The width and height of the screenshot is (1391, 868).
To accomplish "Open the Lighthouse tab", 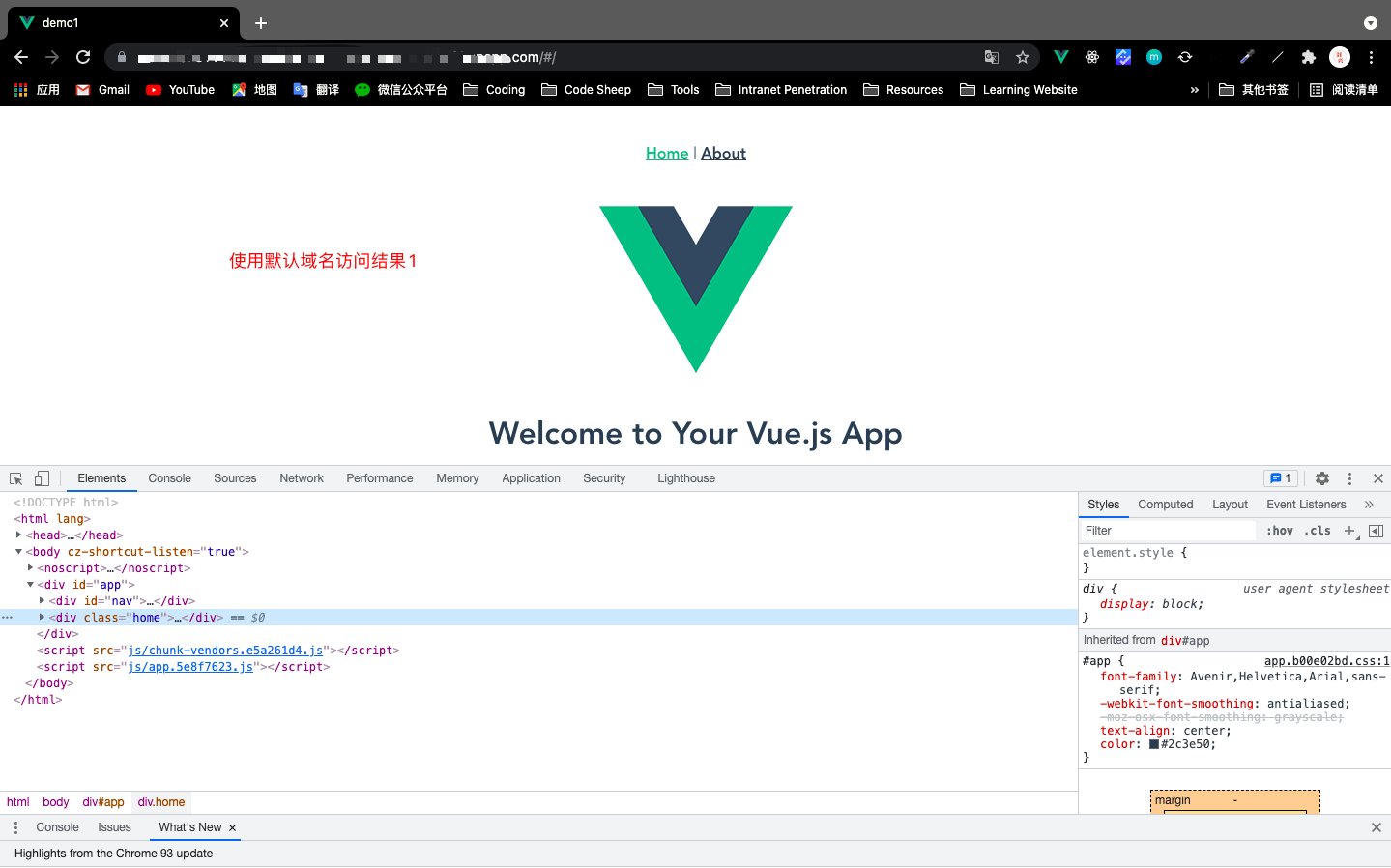I will (686, 478).
